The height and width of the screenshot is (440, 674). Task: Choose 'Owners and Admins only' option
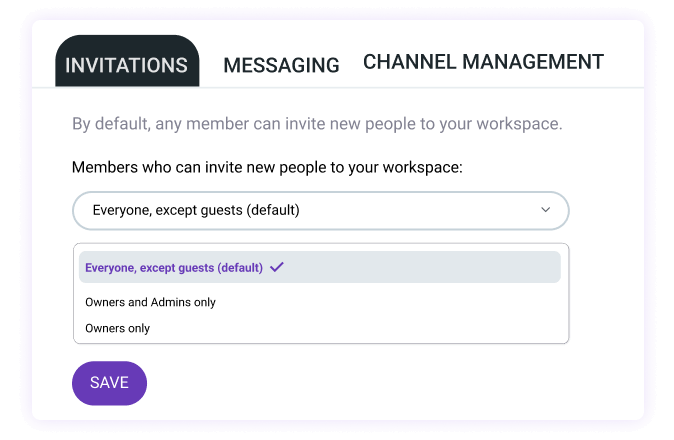click(x=150, y=302)
